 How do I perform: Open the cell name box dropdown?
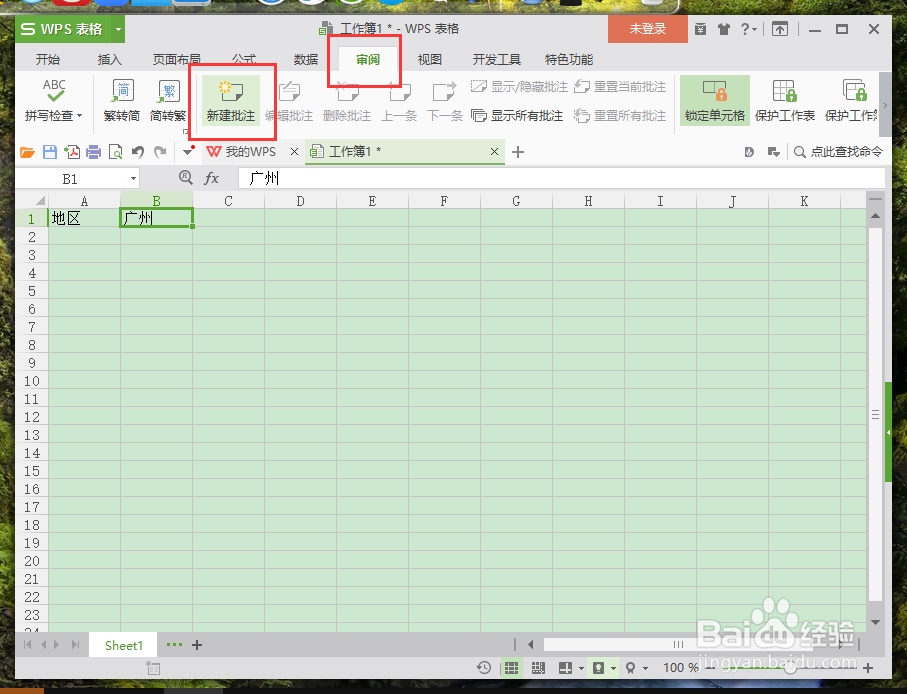pyautogui.click(x=133, y=178)
